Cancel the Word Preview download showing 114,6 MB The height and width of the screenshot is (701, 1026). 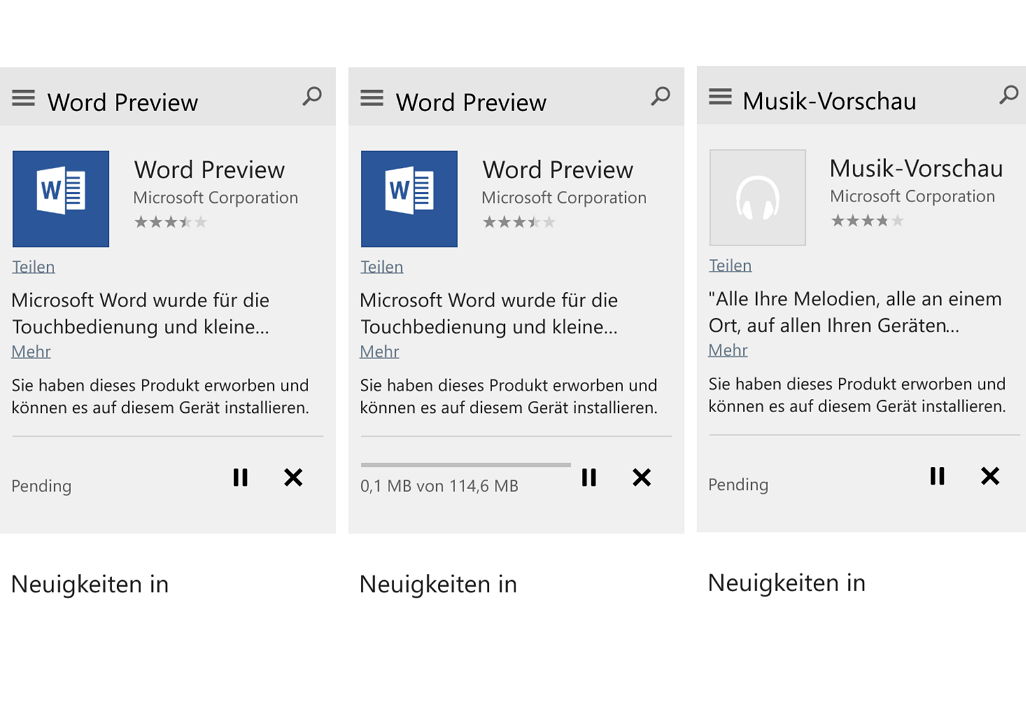pyautogui.click(x=642, y=477)
